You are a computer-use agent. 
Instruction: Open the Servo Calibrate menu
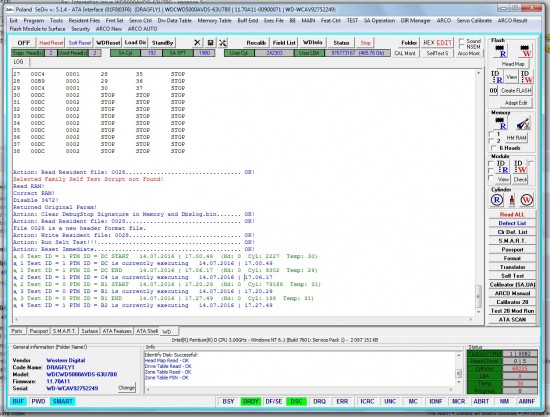click(474, 21)
